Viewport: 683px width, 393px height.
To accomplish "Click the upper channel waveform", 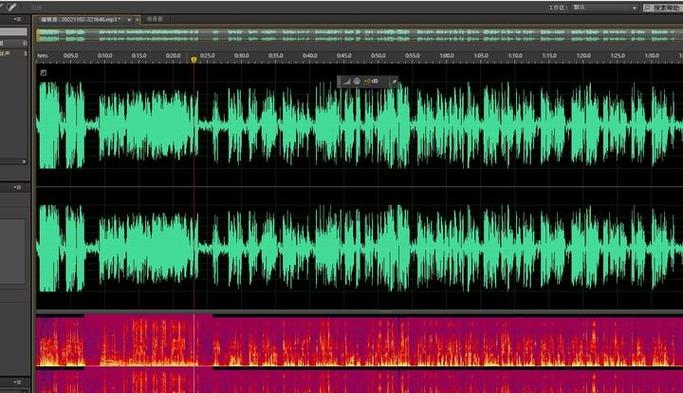I will [359, 125].
